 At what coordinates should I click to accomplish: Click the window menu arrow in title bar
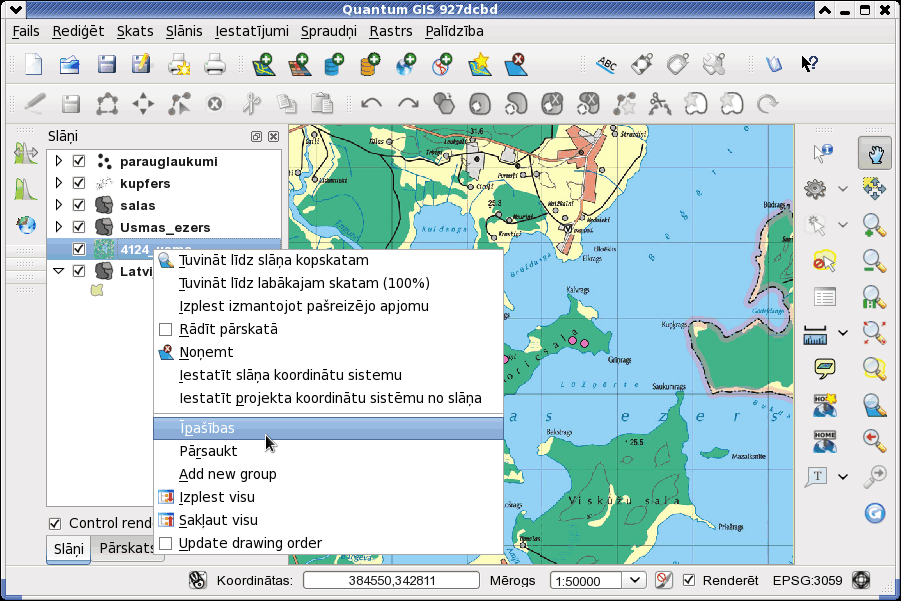(17, 10)
